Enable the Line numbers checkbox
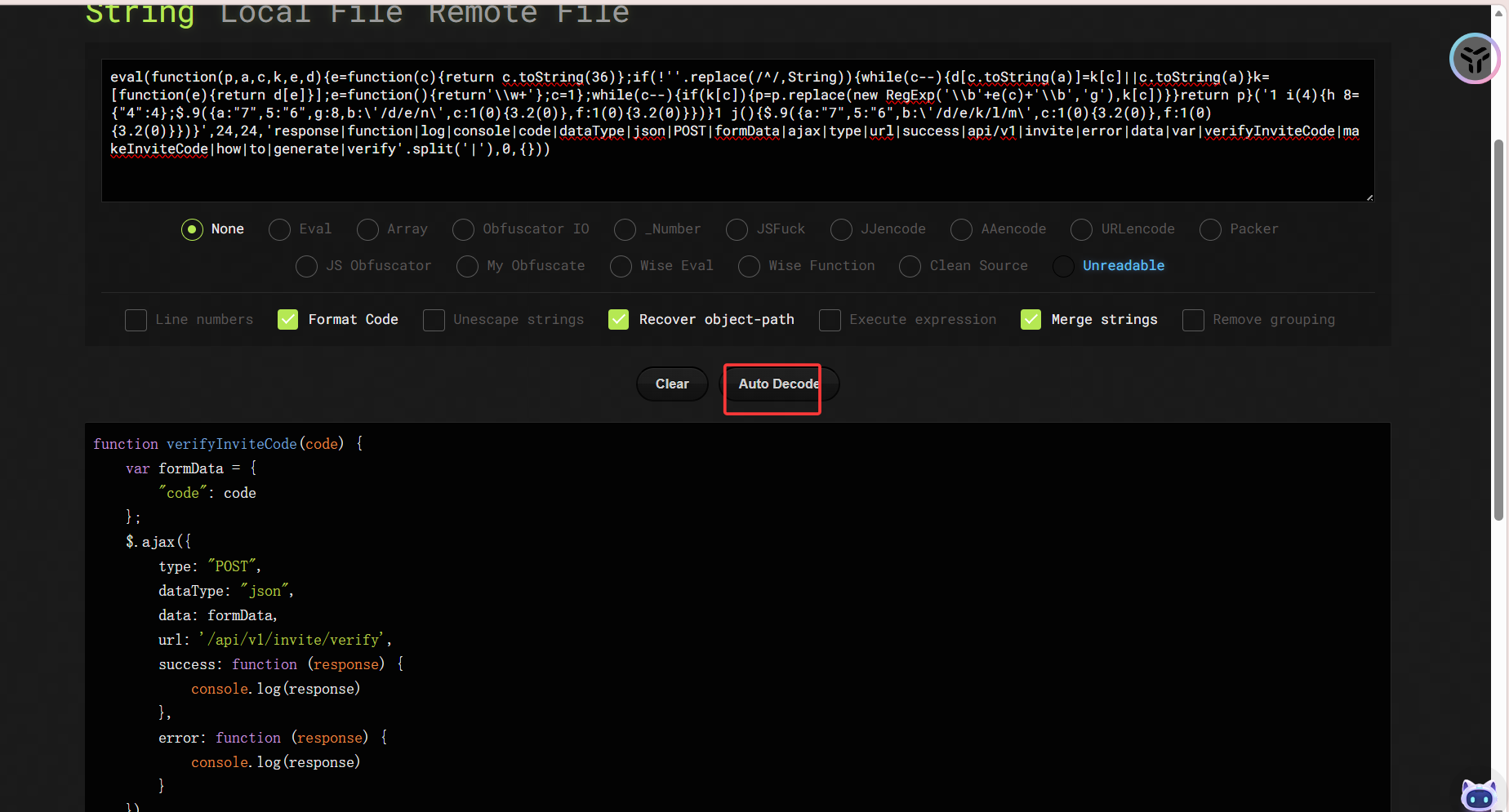Viewport: 1509px width, 812px height. (x=136, y=320)
